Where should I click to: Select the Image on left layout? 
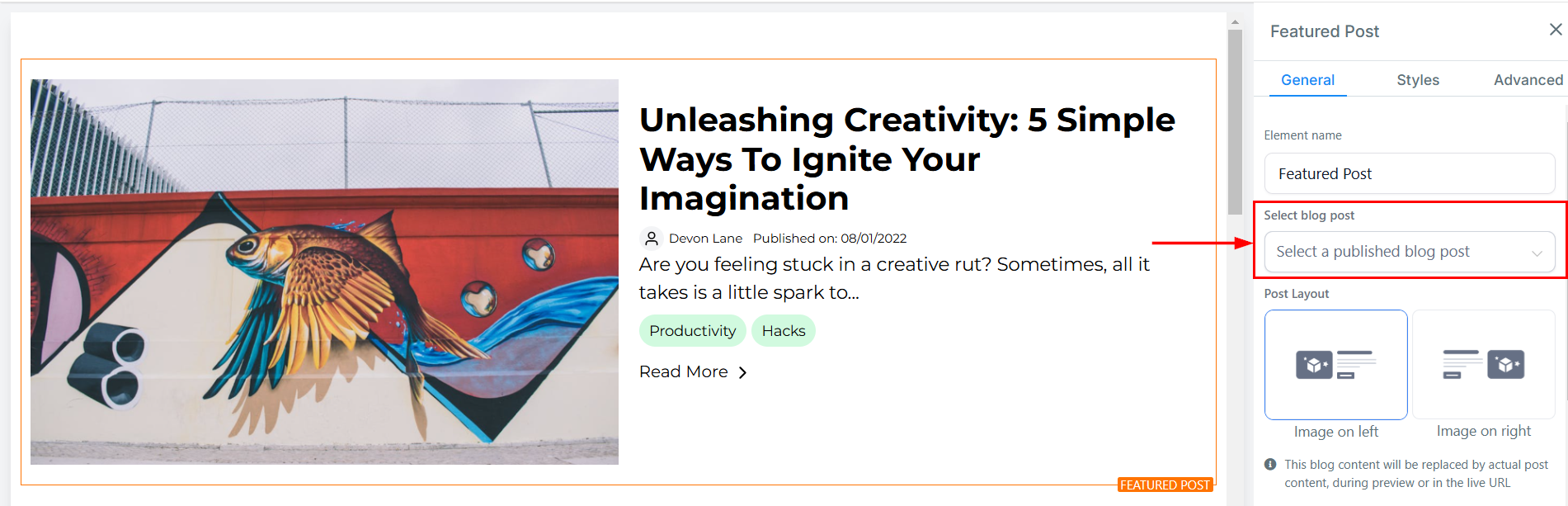pyautogui.click(x=1335, y=365)
